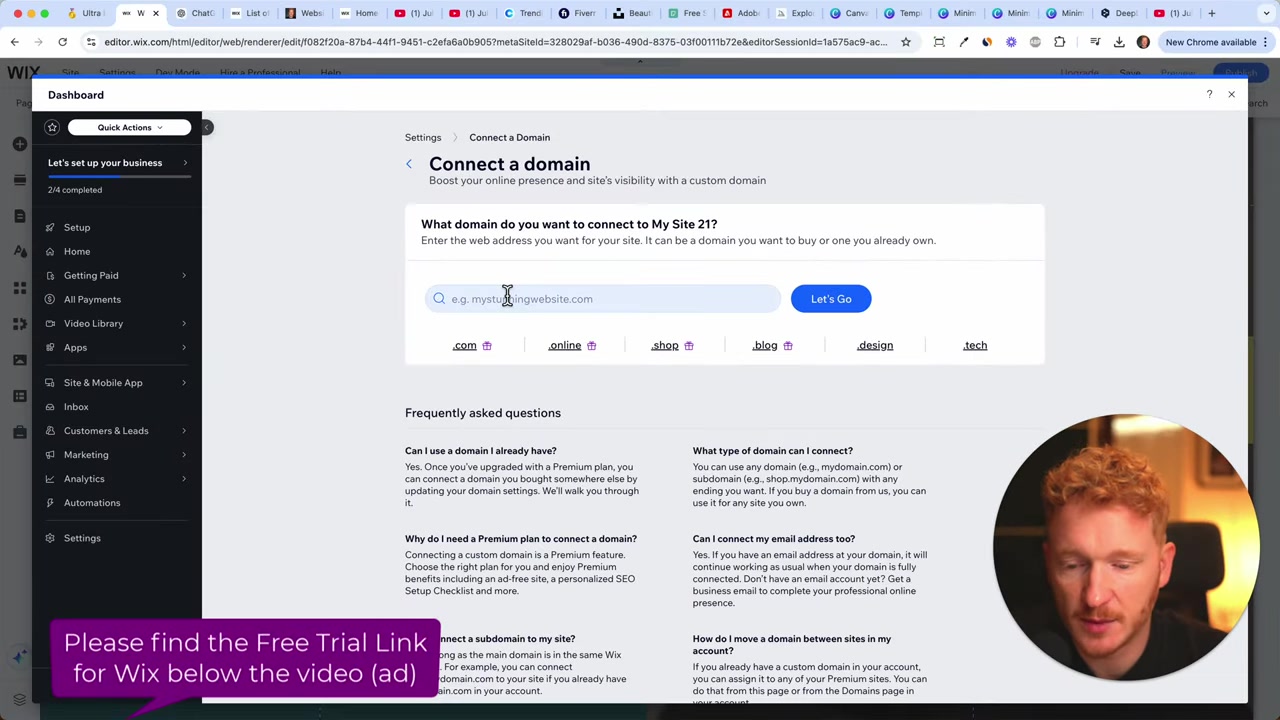Click the Getting Paid wallet icon

click(x=50, y=275)
